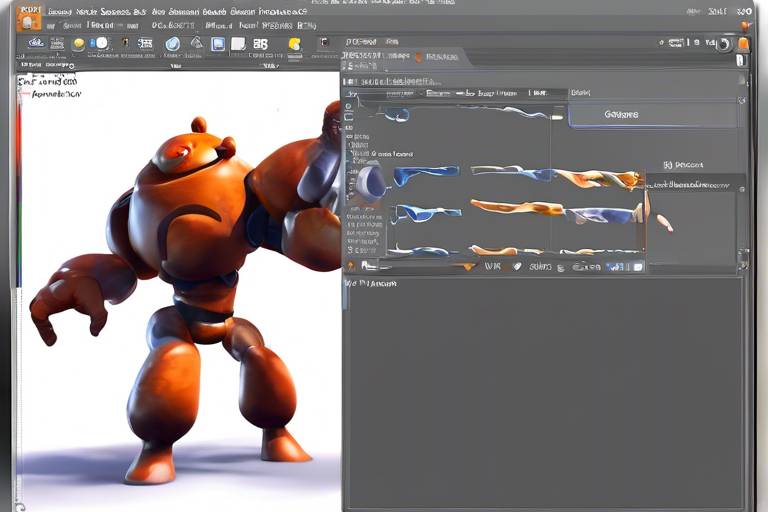Click the small orange icon in the panel tab strip
The image size is (768, 512).
coord(418,57)
